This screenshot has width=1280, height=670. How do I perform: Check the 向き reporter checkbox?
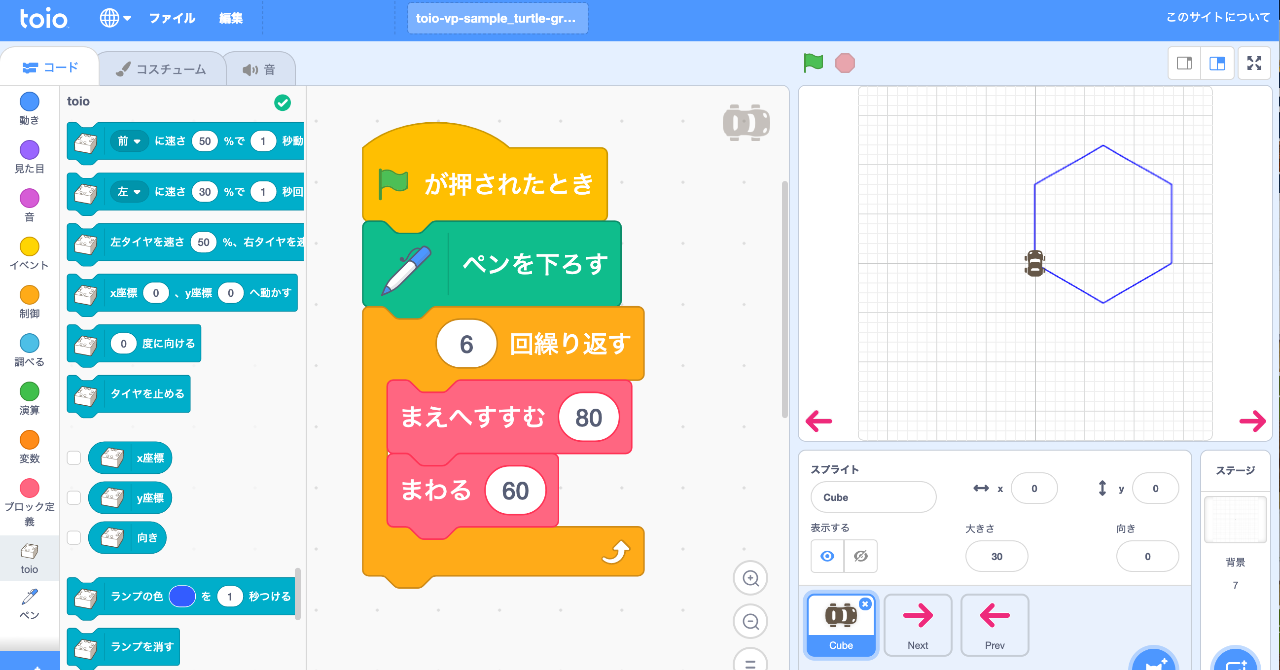(74, 537)
